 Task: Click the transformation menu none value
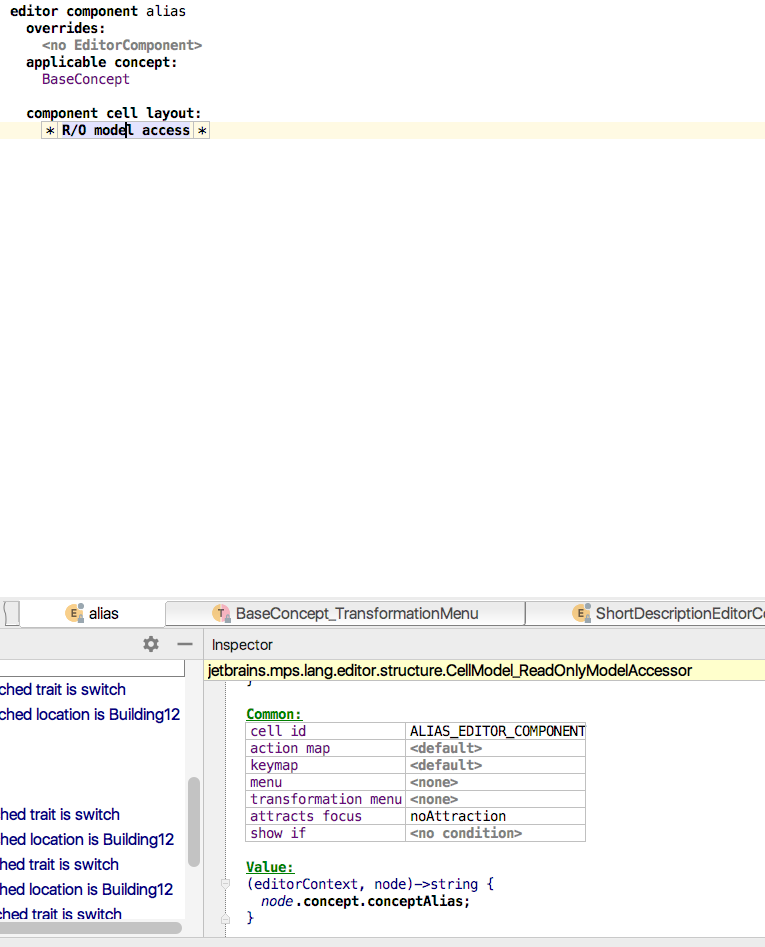point(434,799)
